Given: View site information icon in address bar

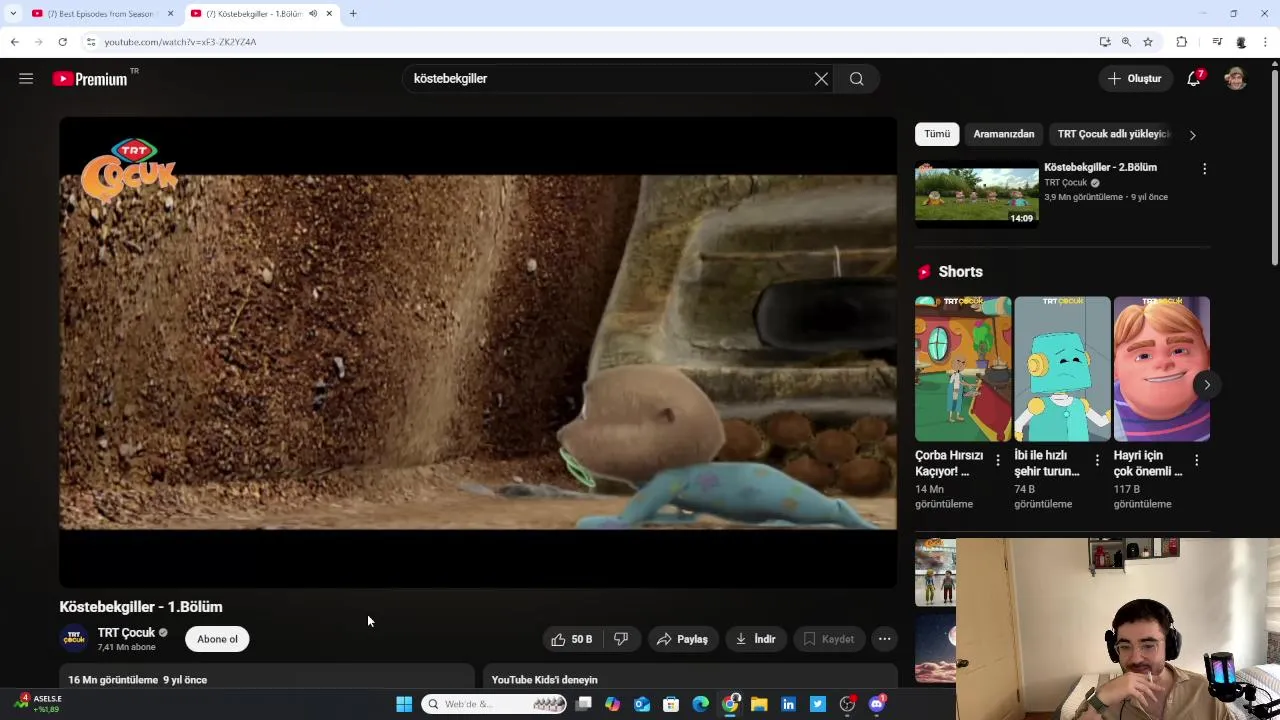Looking at the screenshot, I should (90, 42).
